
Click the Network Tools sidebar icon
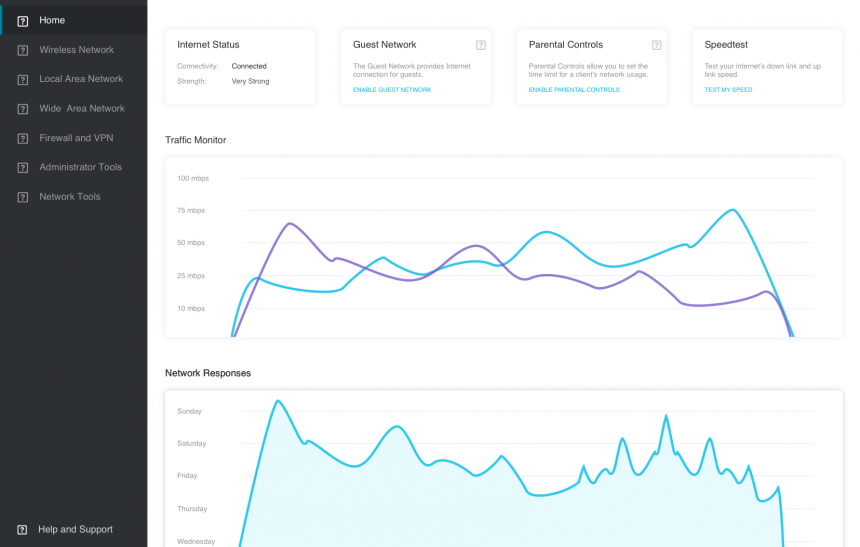tap(22, 197)
